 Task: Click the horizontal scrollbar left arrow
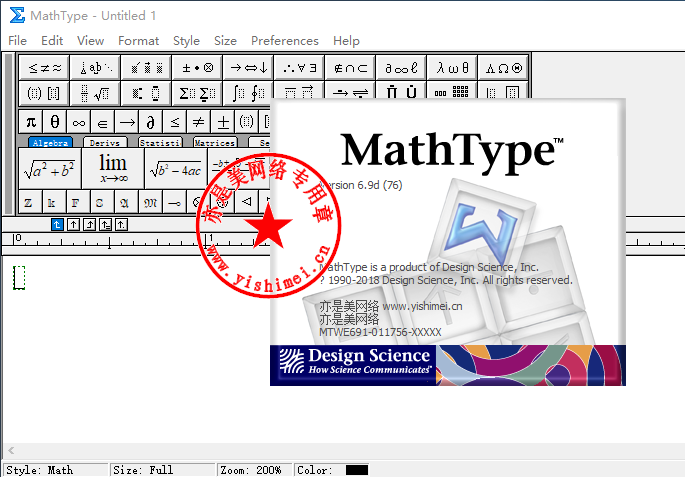click(x=11, y=450)
